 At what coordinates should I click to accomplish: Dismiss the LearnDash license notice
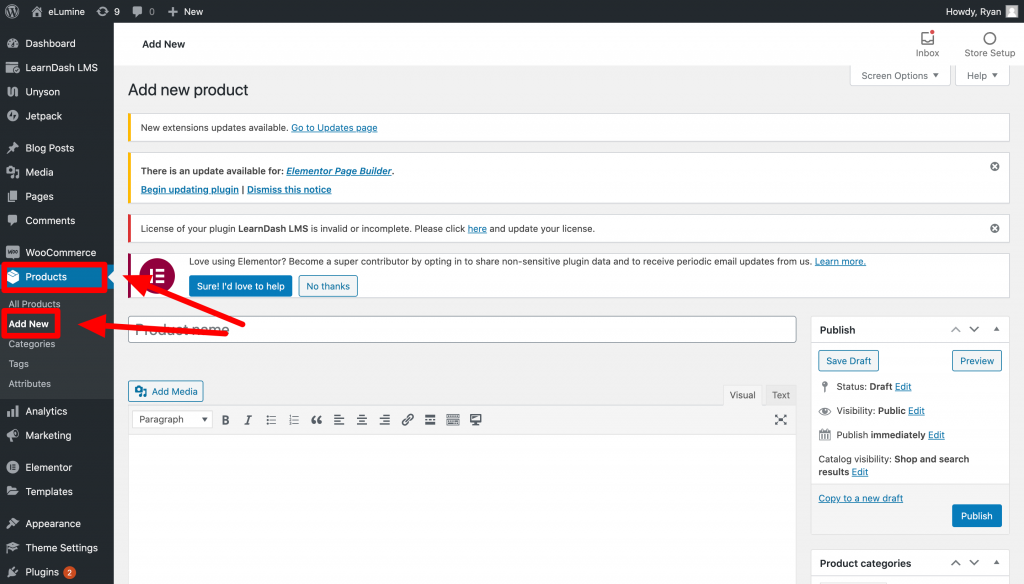click(994, 228)
